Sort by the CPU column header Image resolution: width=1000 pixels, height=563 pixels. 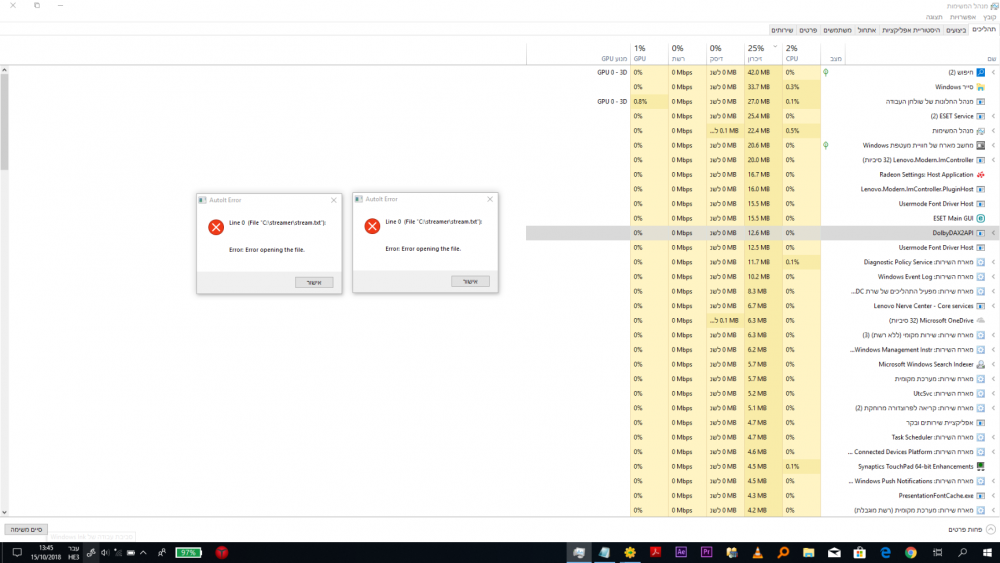point(801,54)
